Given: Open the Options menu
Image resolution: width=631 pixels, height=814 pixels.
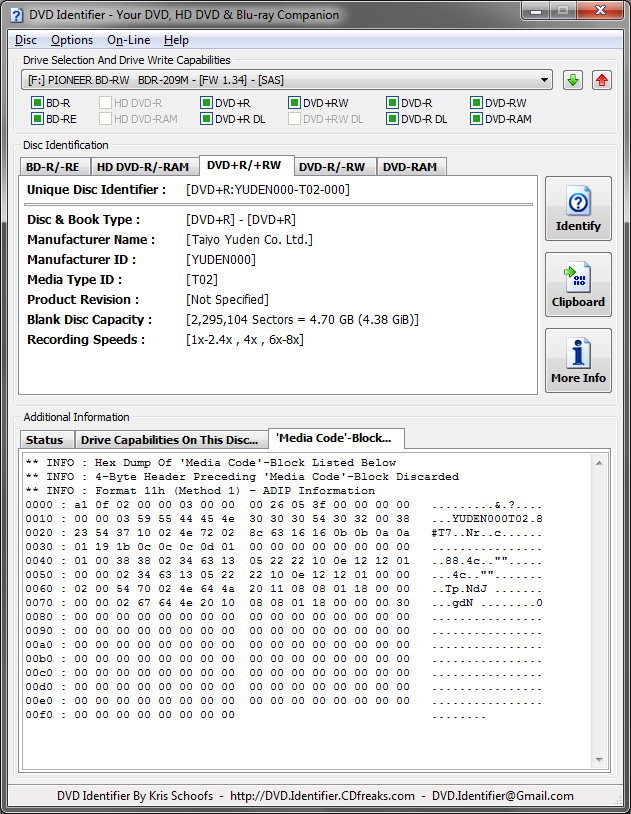Looking at the screenshot, I should pos(72,40).
